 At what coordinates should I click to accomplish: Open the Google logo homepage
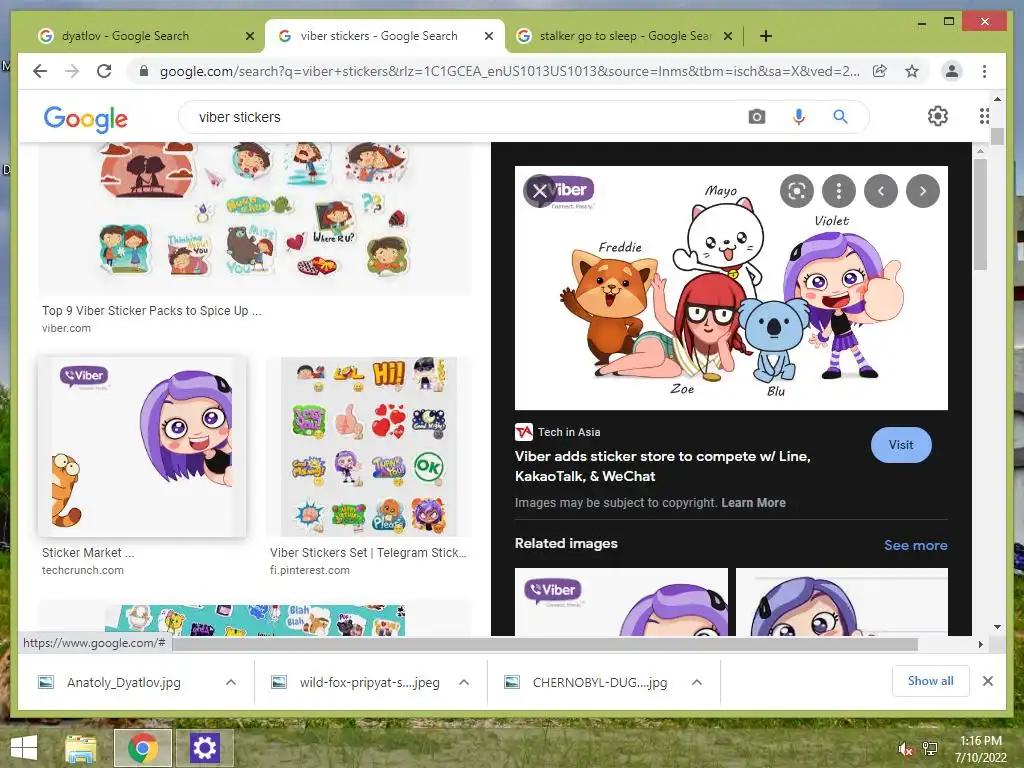point(86,119)
